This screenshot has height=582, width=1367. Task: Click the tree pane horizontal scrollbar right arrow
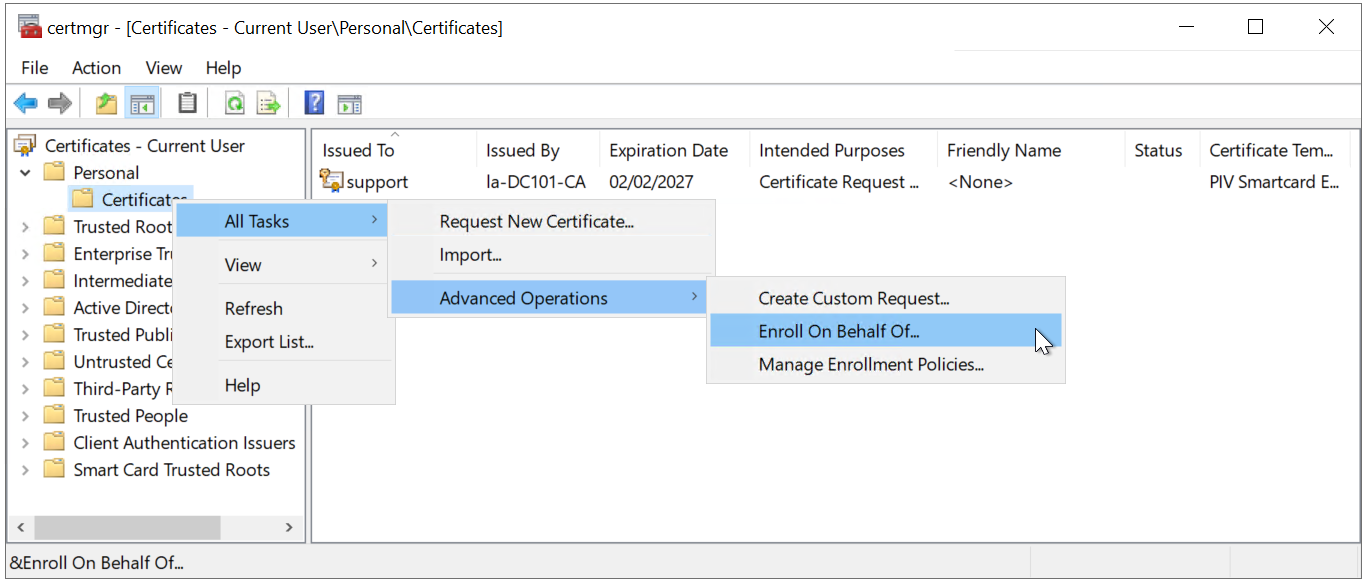click(289, 527)
